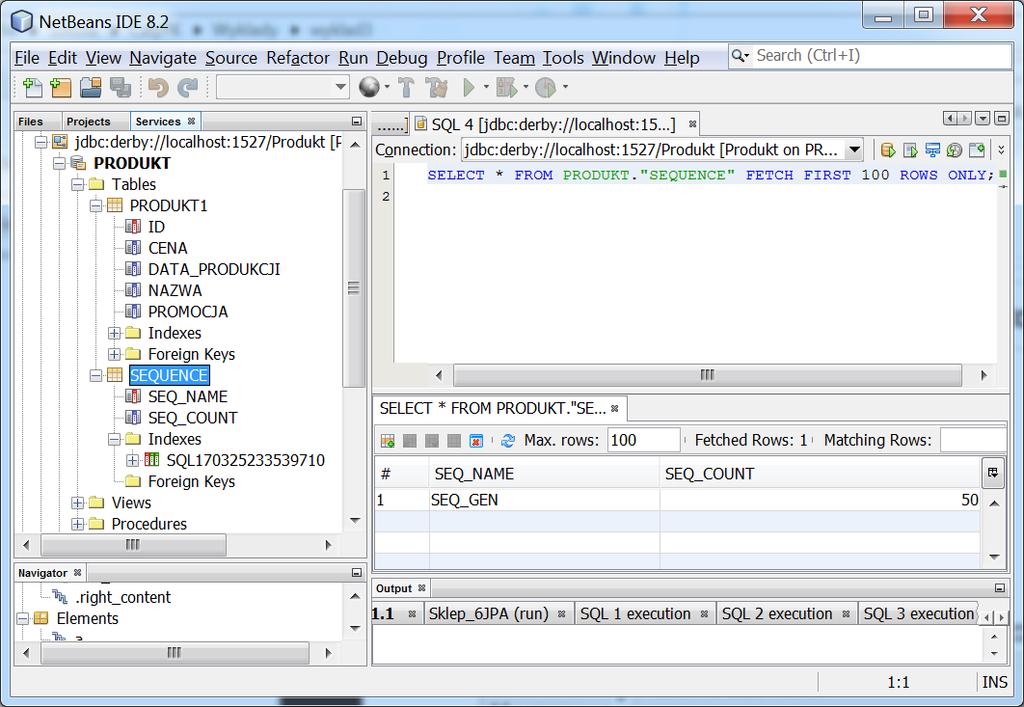Click the Search (Ctrl+I) field
1024x707 pixels.
pyautogui.click(x=882, y=55)
